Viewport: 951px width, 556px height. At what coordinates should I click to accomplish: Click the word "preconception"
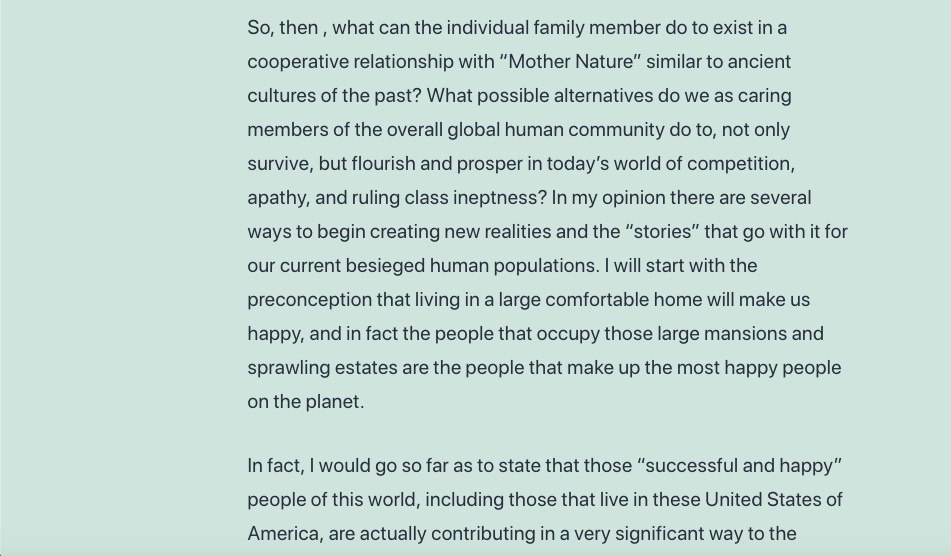coord(309,300)
